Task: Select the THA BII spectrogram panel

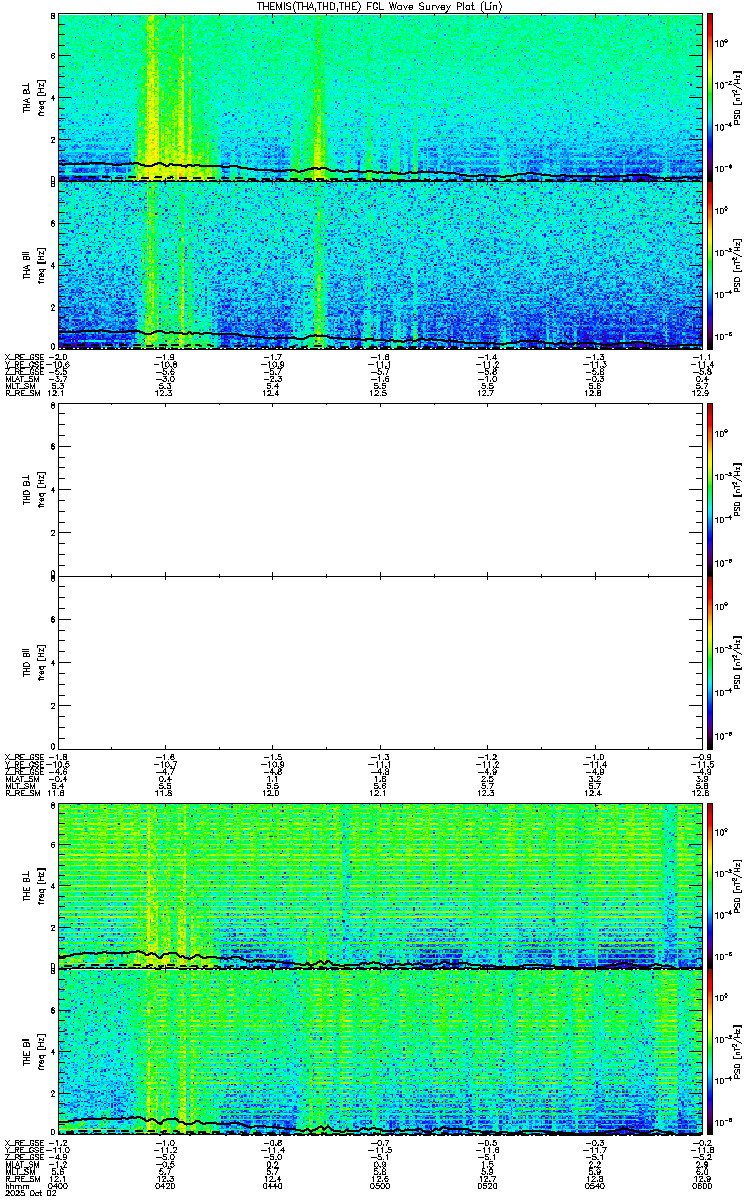Action: [380, 265]
